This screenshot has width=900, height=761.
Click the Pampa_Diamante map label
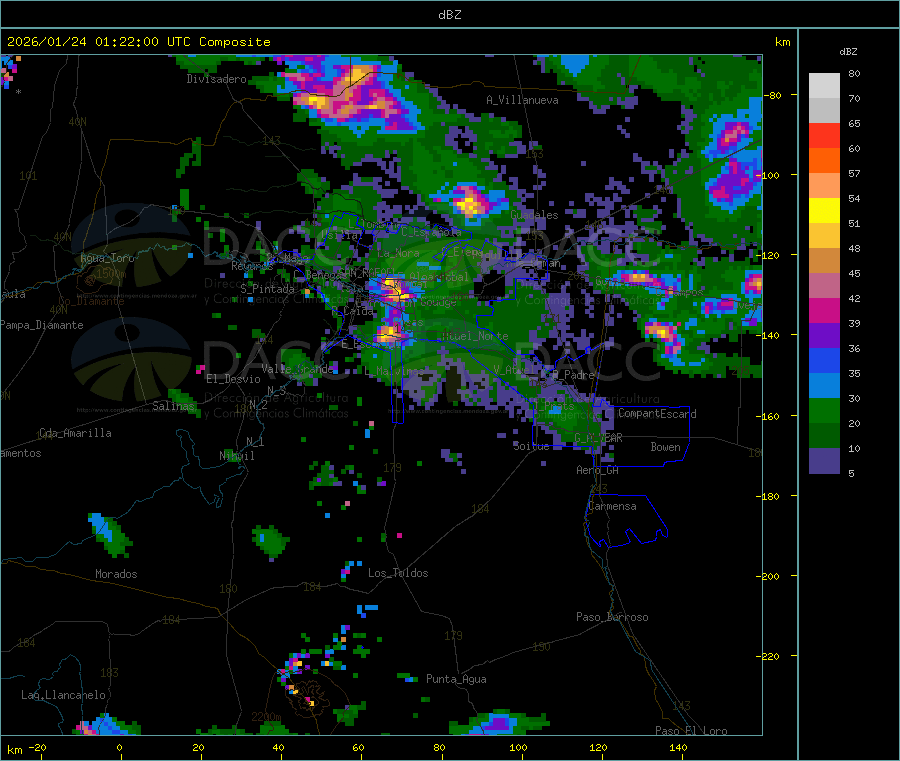[42, 325]
